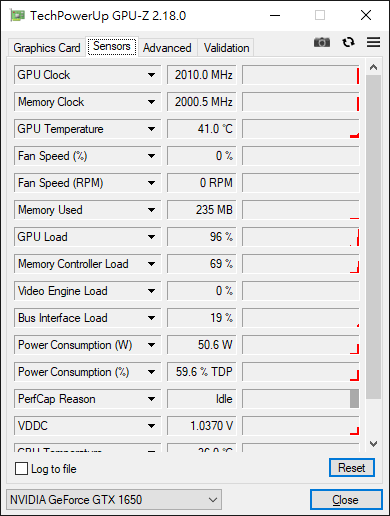Take a screenshot with the camera icon

point(322,42)
